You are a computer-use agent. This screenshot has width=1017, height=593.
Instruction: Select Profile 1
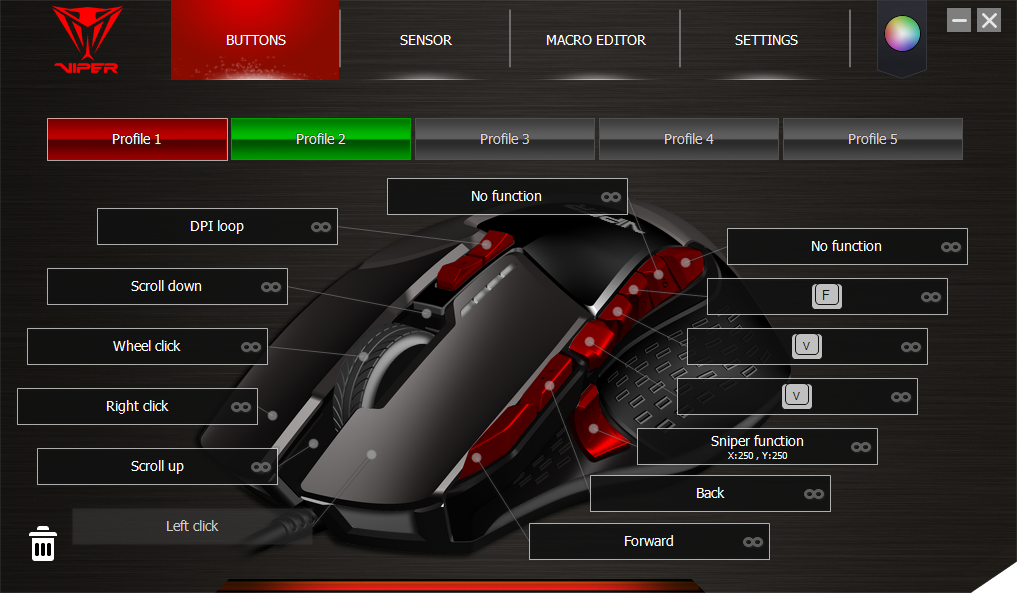[x=137, y=139]
